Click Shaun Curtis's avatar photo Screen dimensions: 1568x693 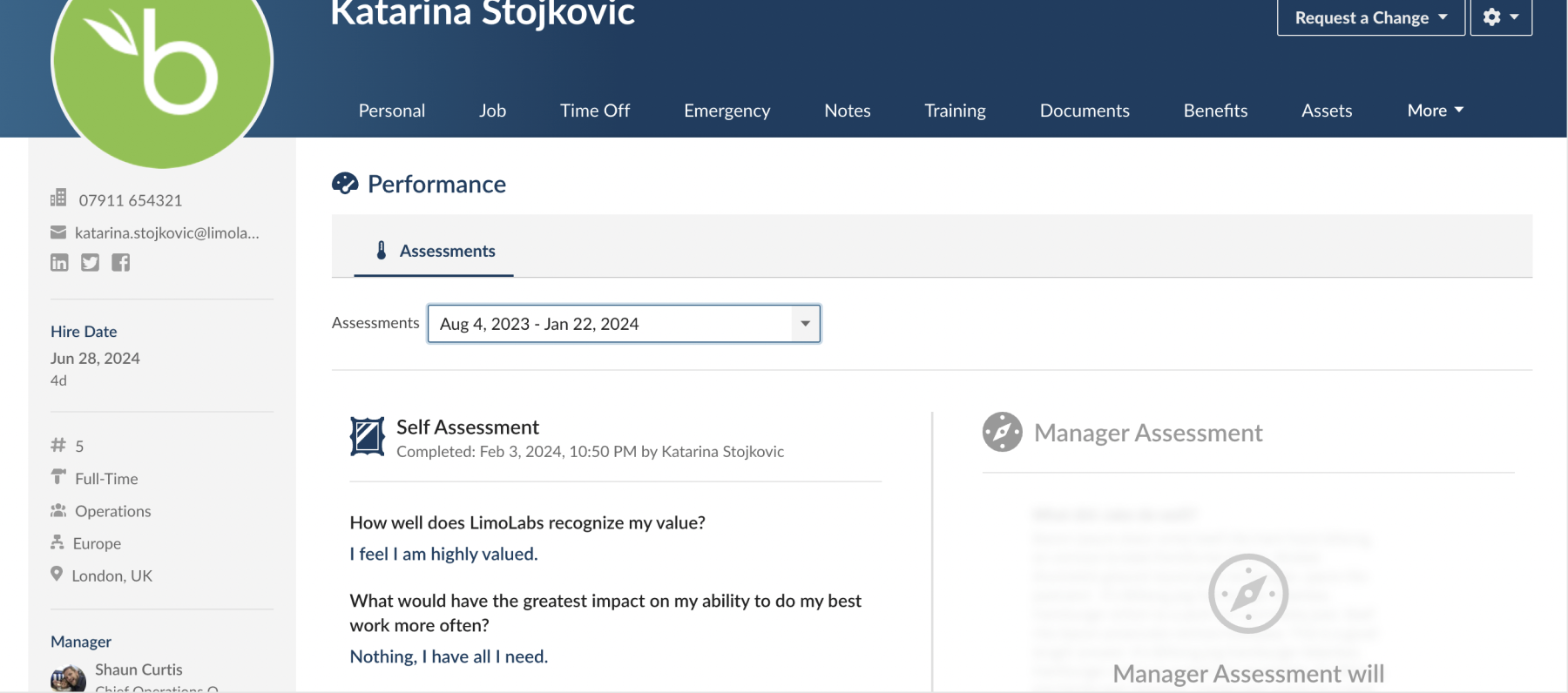click(x=68, y=678)
